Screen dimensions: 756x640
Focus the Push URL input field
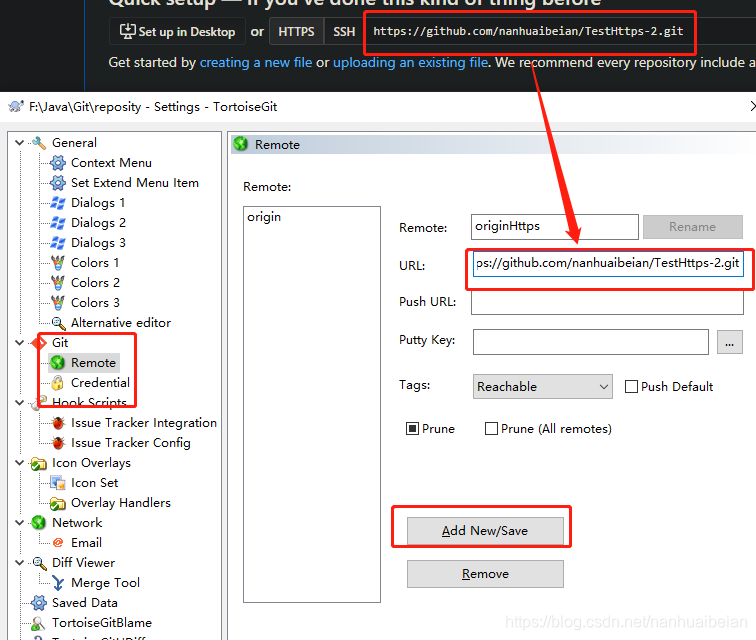pyautogui.click(x=607, y=302)
